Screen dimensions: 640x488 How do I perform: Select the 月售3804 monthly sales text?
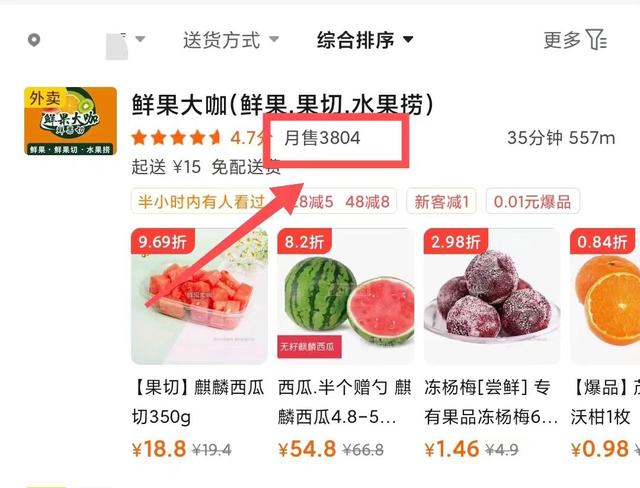[322, 138]
